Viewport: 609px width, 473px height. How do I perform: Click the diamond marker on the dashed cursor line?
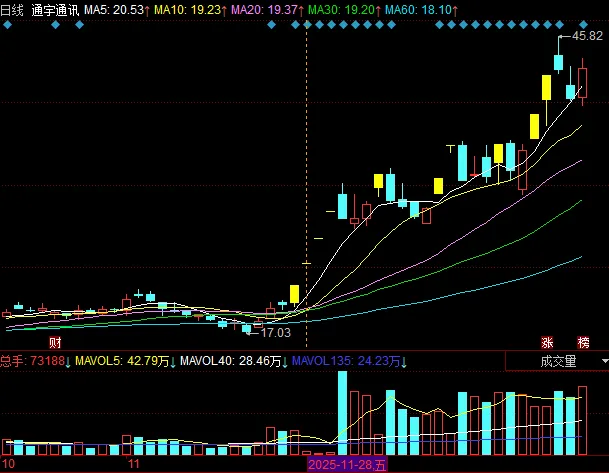click(x=307, y=25)
